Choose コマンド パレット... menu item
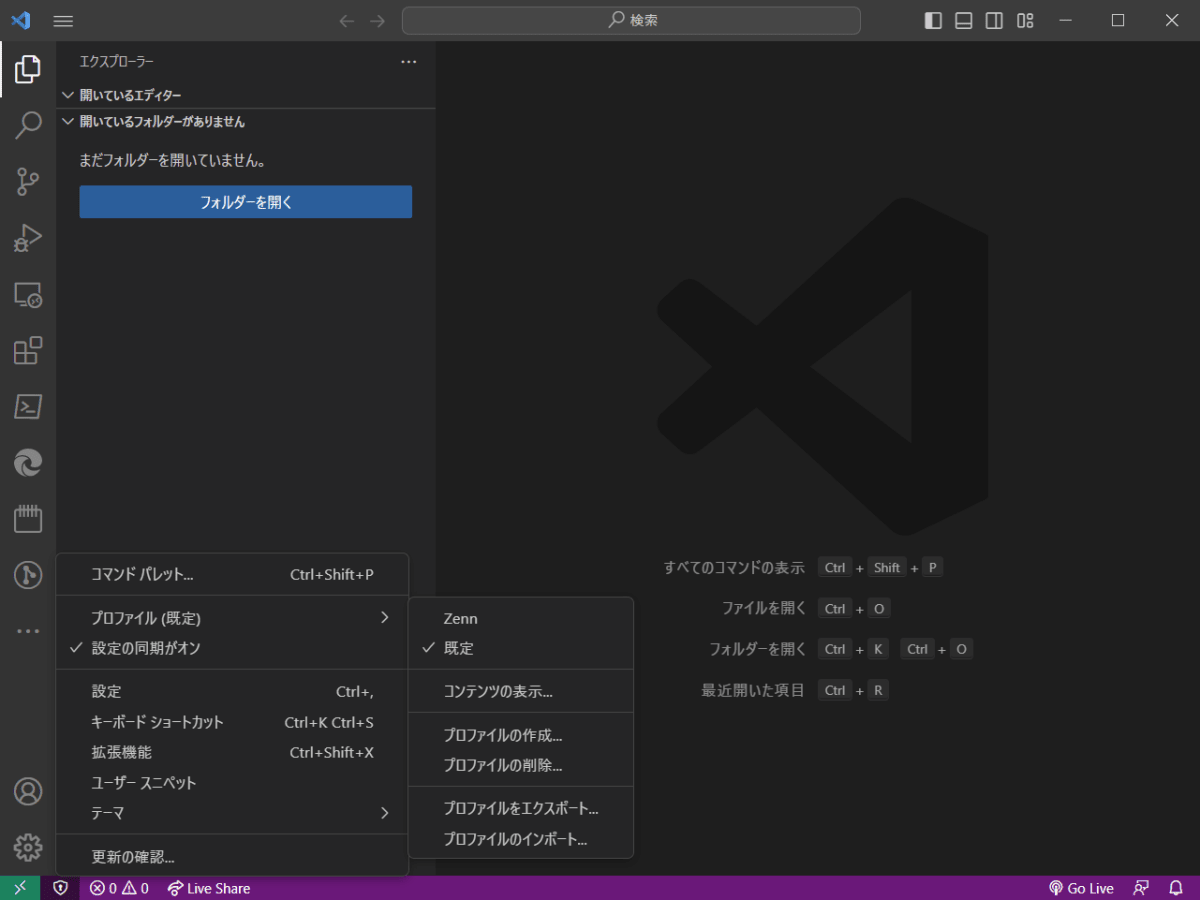 (232, 575)
